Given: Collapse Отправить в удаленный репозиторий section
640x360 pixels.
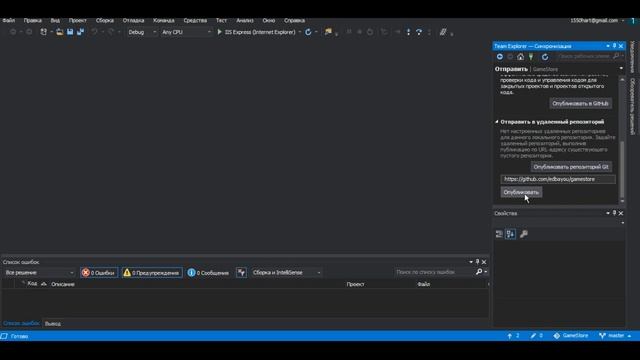Looking at the screenshot, I should pyautogui.click(x=497, y=122).
